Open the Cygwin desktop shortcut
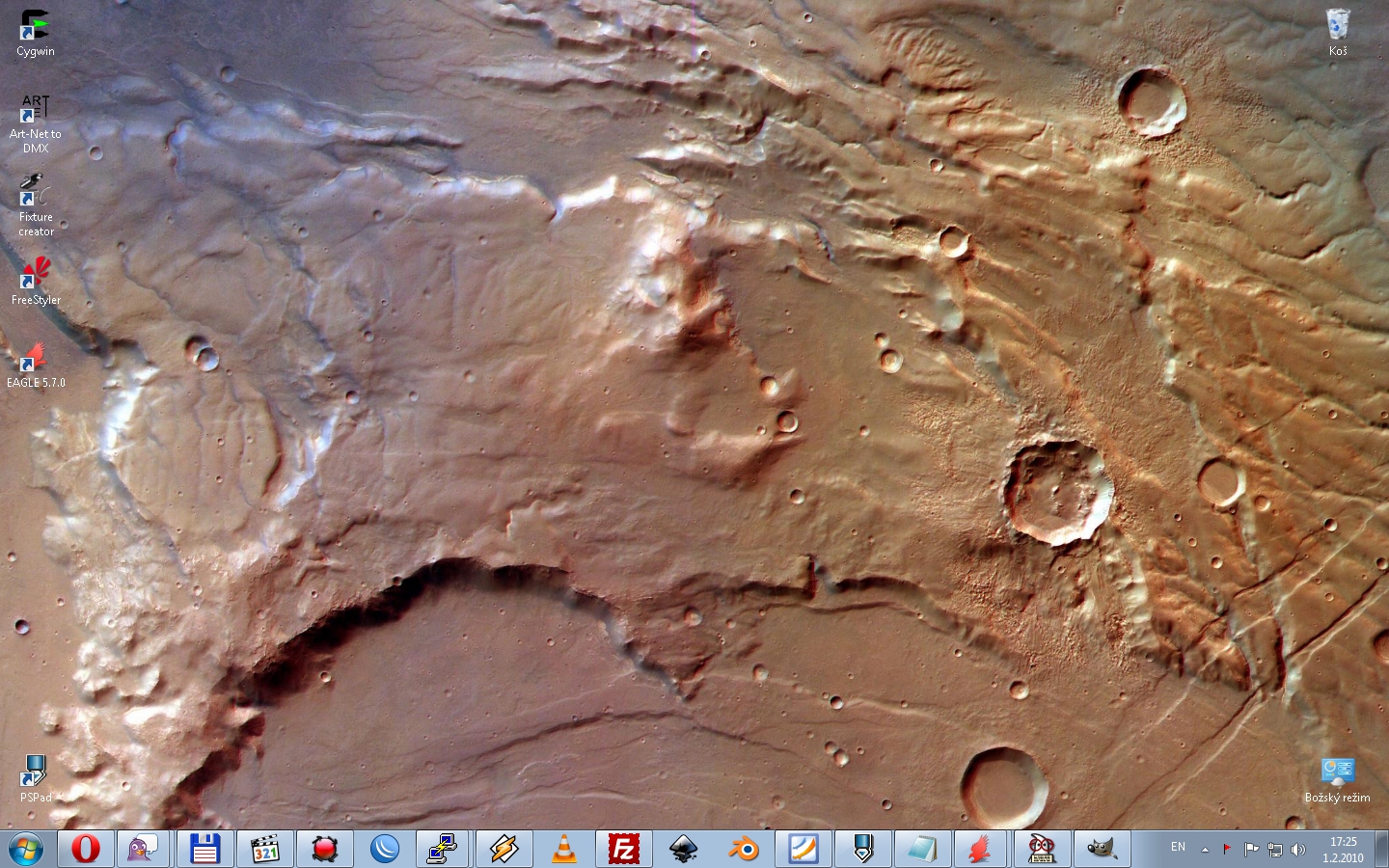The width and height of the screenshot is (1389, 868). [35, 34]
